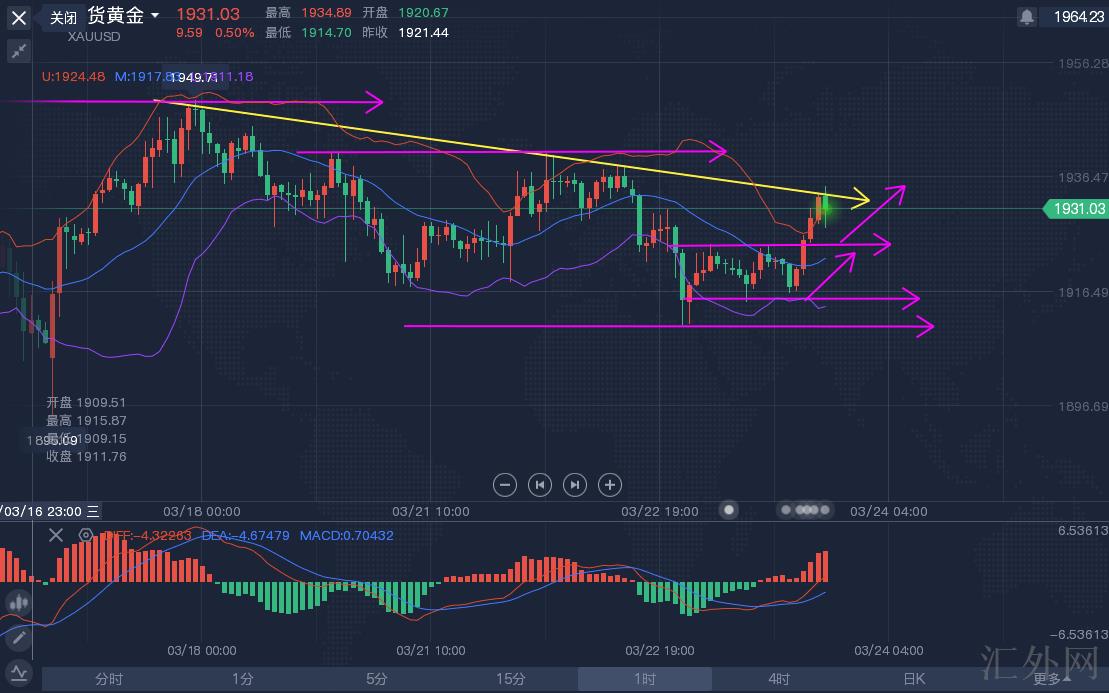Close the chart with the X button

(19, 18)
